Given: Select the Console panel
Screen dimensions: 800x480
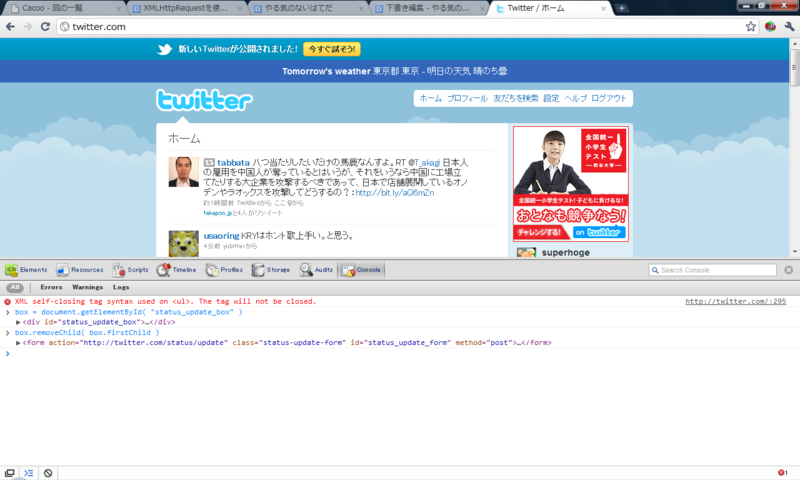Looking at the screenshot, I should coord(361,270).
